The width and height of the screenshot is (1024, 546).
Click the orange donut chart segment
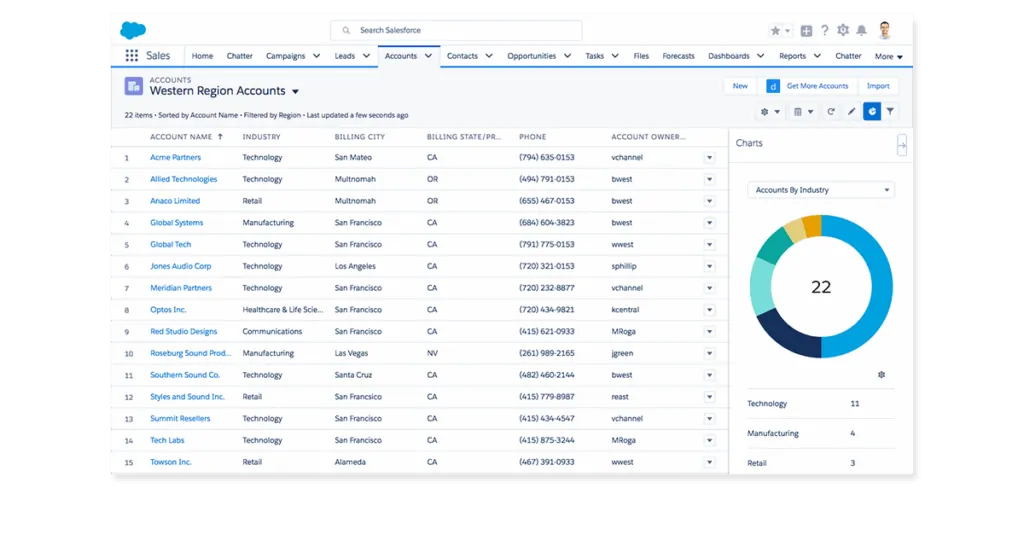(x=811, y=226)
